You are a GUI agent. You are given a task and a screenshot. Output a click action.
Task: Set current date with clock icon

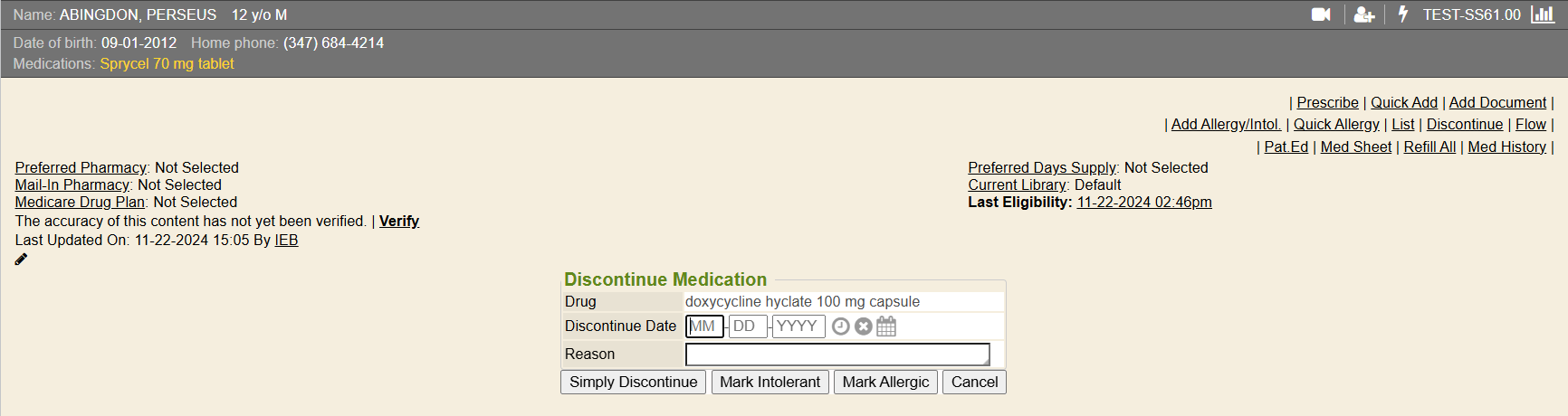(841, 326)
